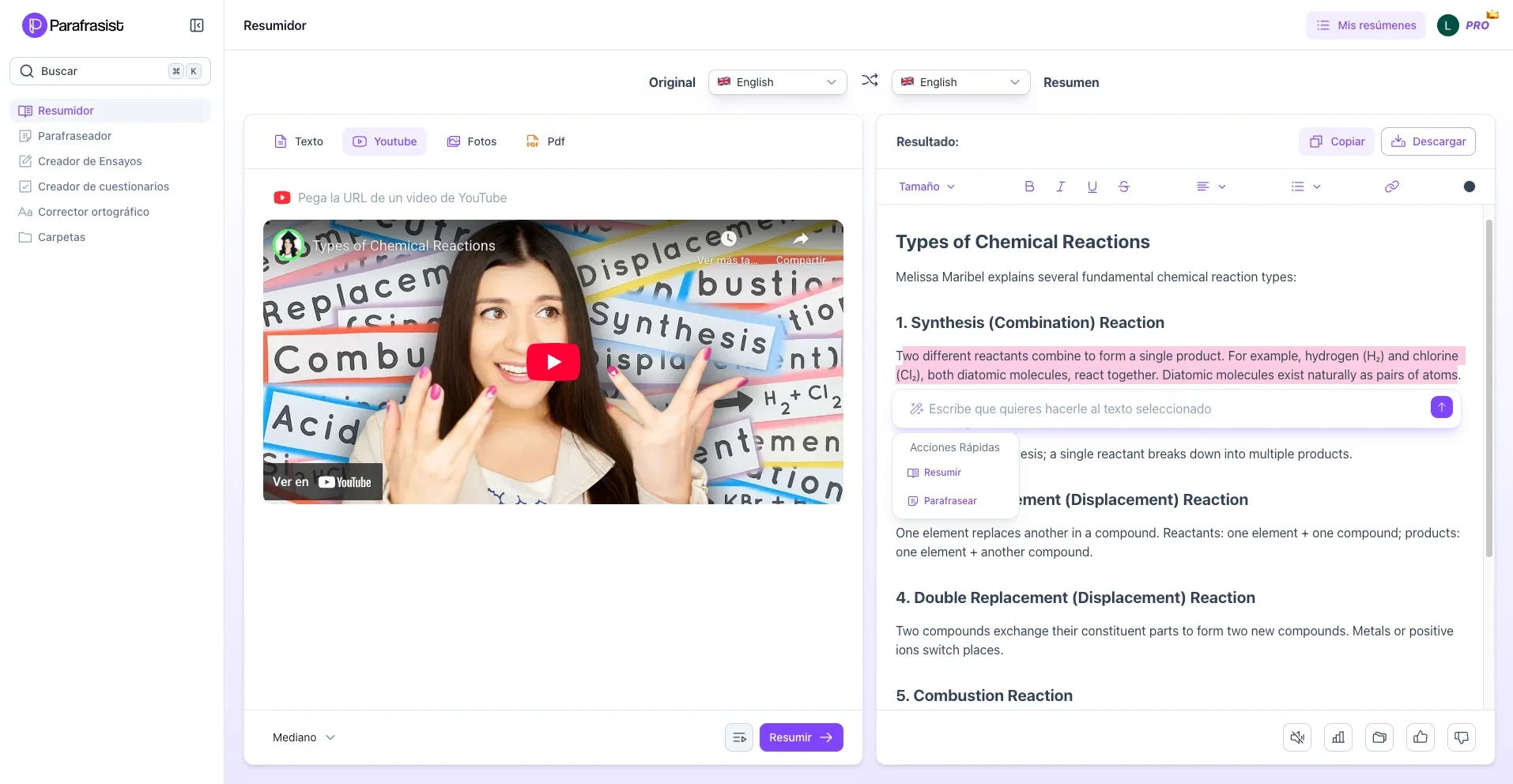Switch to the Fotos tab
The image size is (1513, 784).
click(x=471, y=141)
